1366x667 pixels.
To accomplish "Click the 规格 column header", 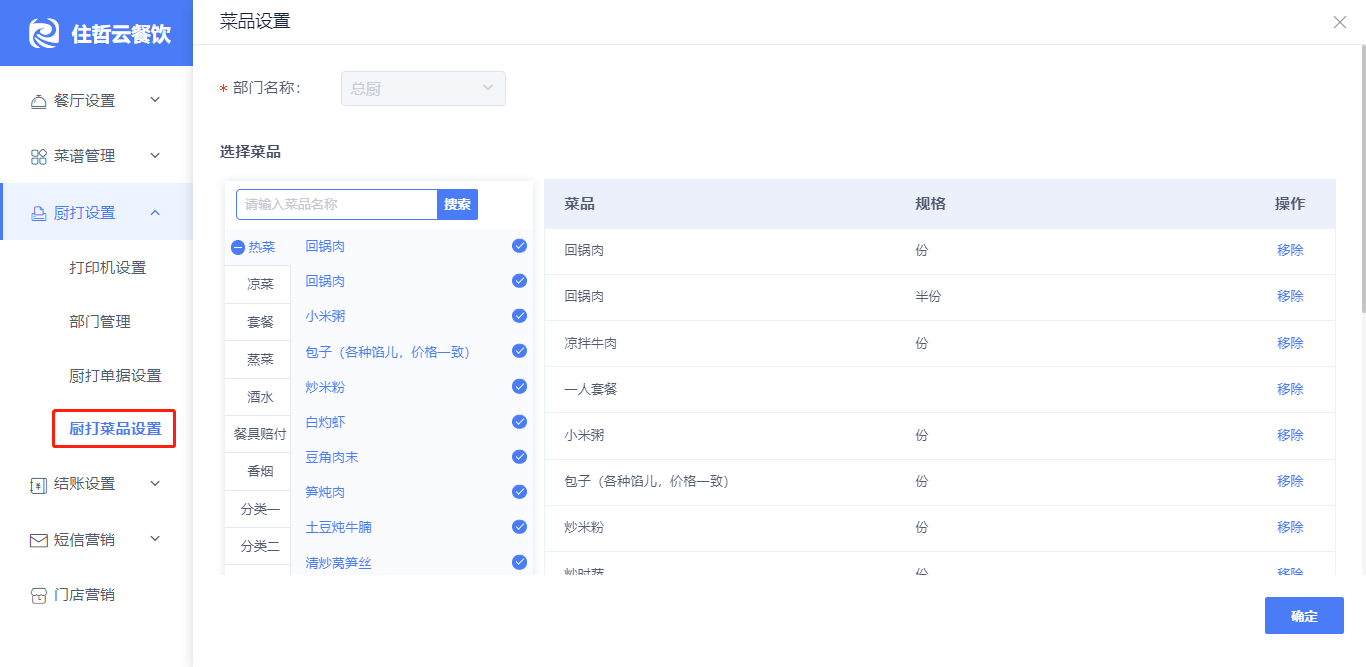I will click(x=930, y=204).
